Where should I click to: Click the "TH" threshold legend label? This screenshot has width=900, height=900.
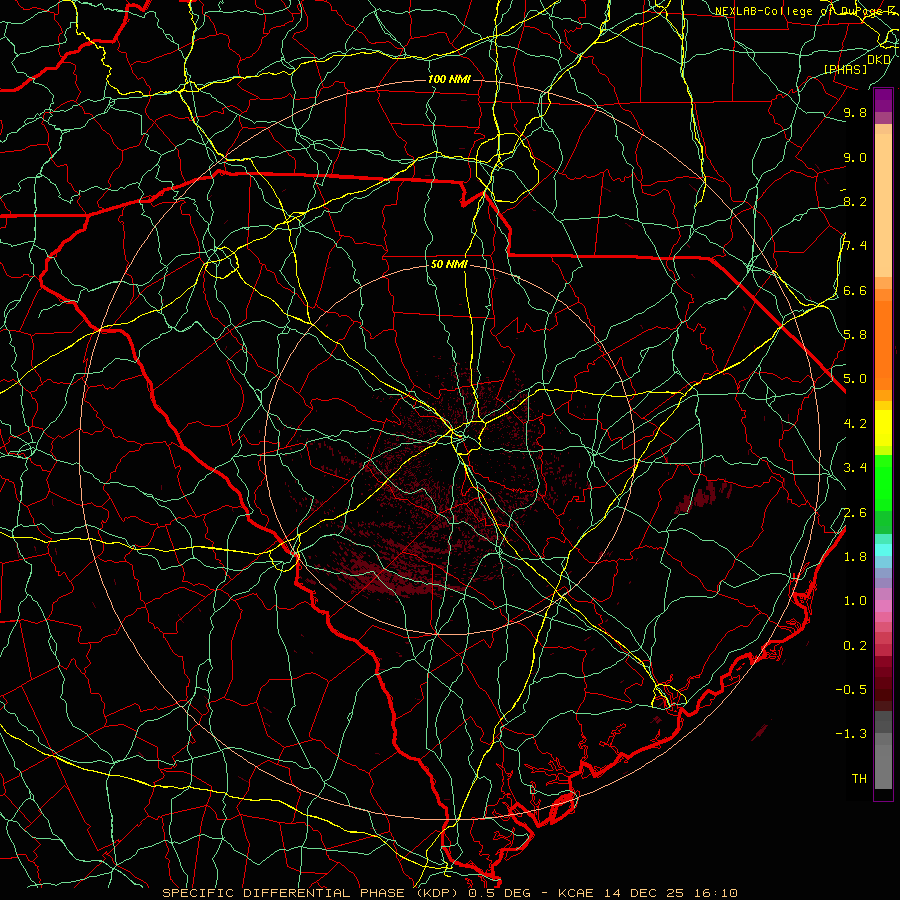(x=859, y=778)
